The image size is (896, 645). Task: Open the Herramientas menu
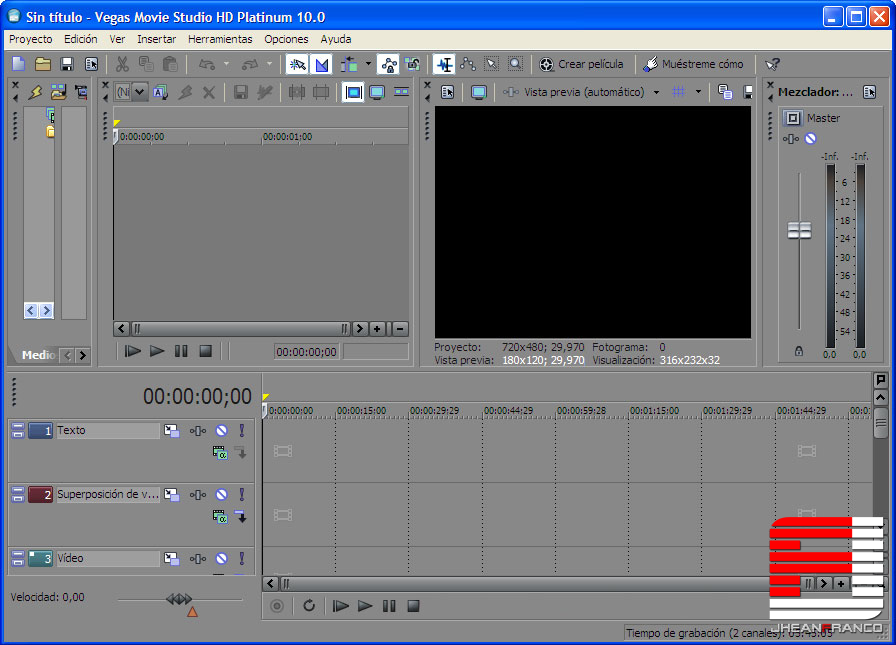[220, 39]
